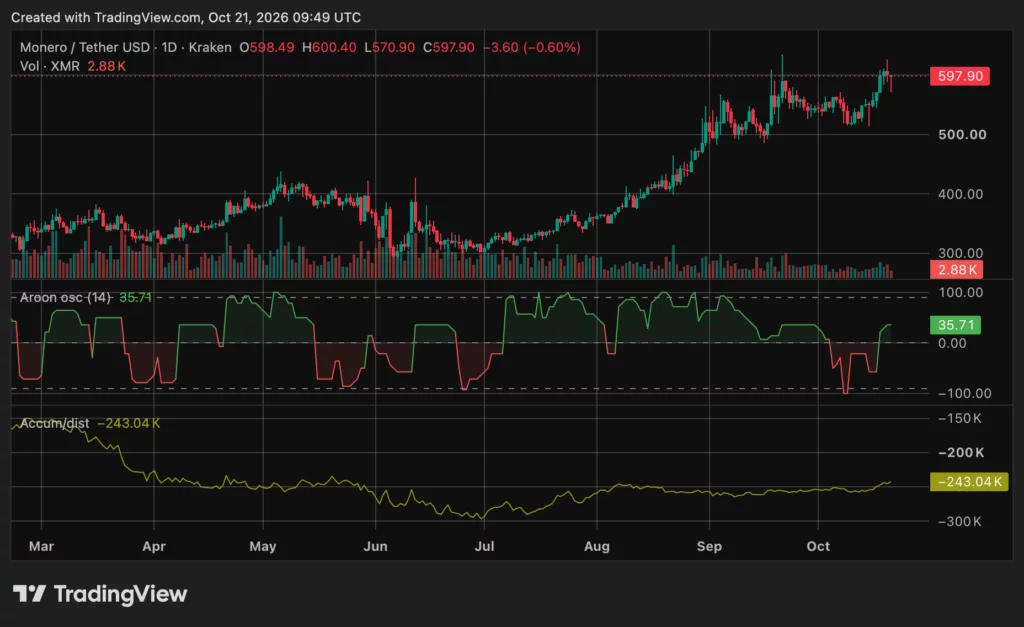Click the 0.00 Aroon scale label
Viewport: 1024px width, 627px height.
click(952, 343)
